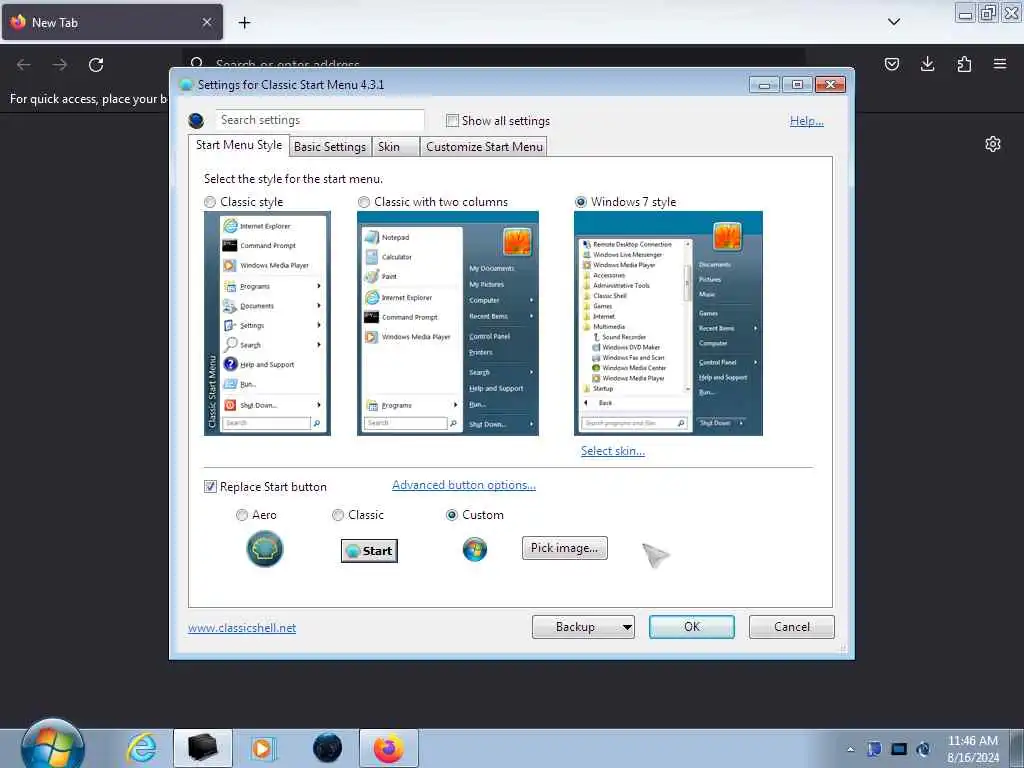This screenshot has height=768, width=1024.
Task: Open a new Firefox tab
Action: pos(244,23)
